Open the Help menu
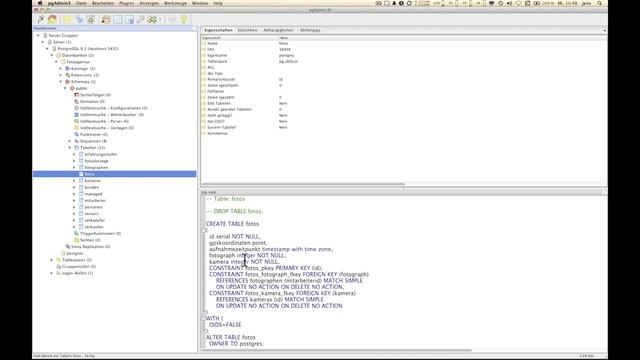 pyautogui.click(x=218, y=3)
